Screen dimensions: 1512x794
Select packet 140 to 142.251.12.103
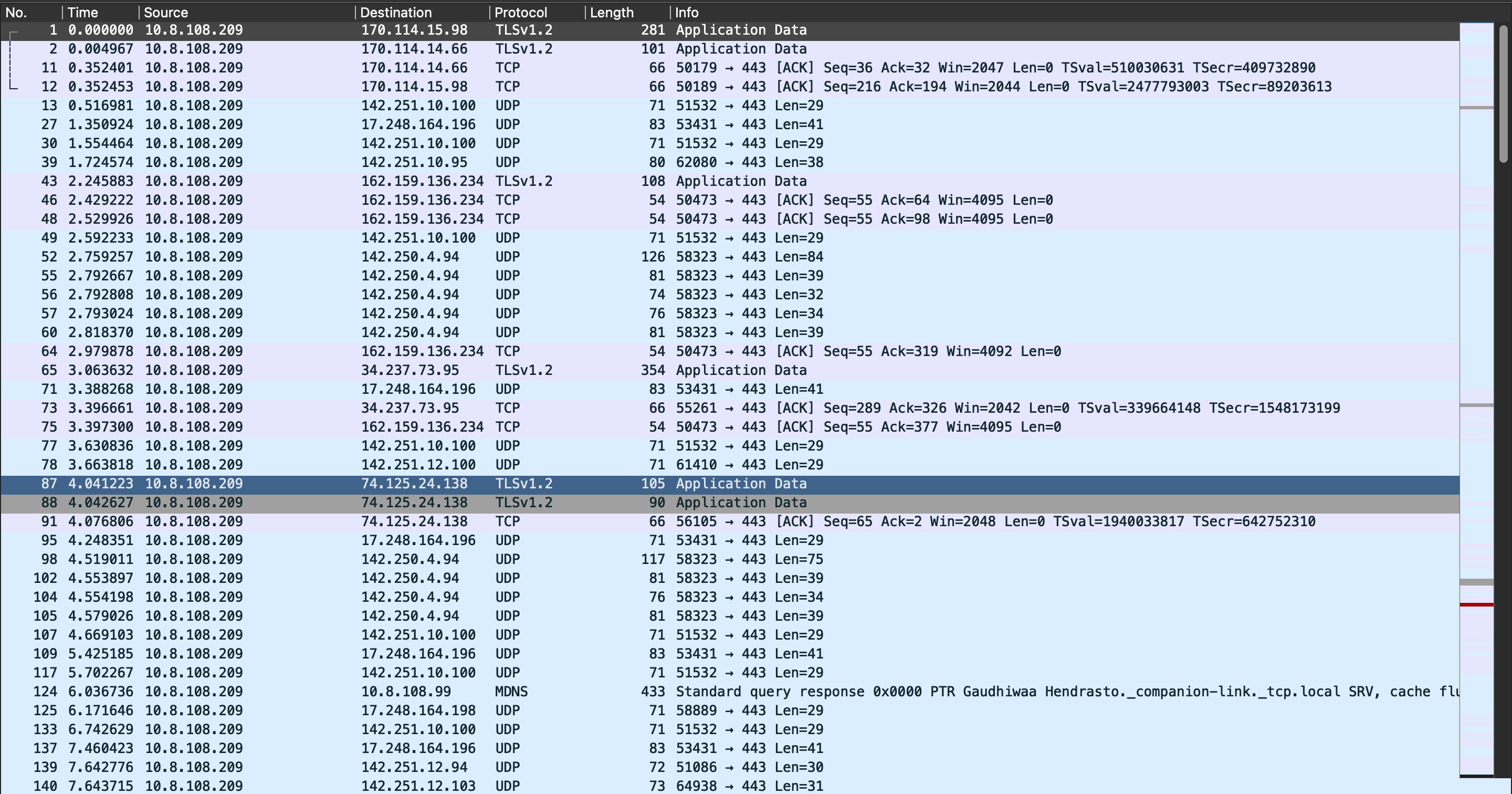coord(417,786)
